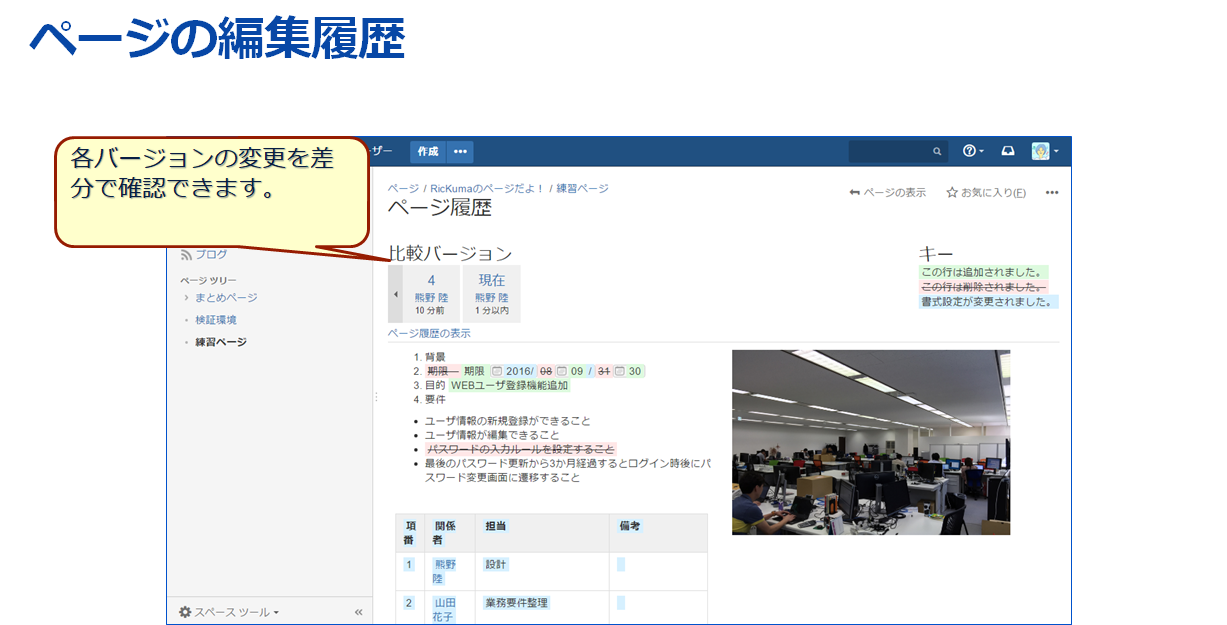
Task: Click the ページの表示 link
Action: pyautogui.click(x=887, y=192)
